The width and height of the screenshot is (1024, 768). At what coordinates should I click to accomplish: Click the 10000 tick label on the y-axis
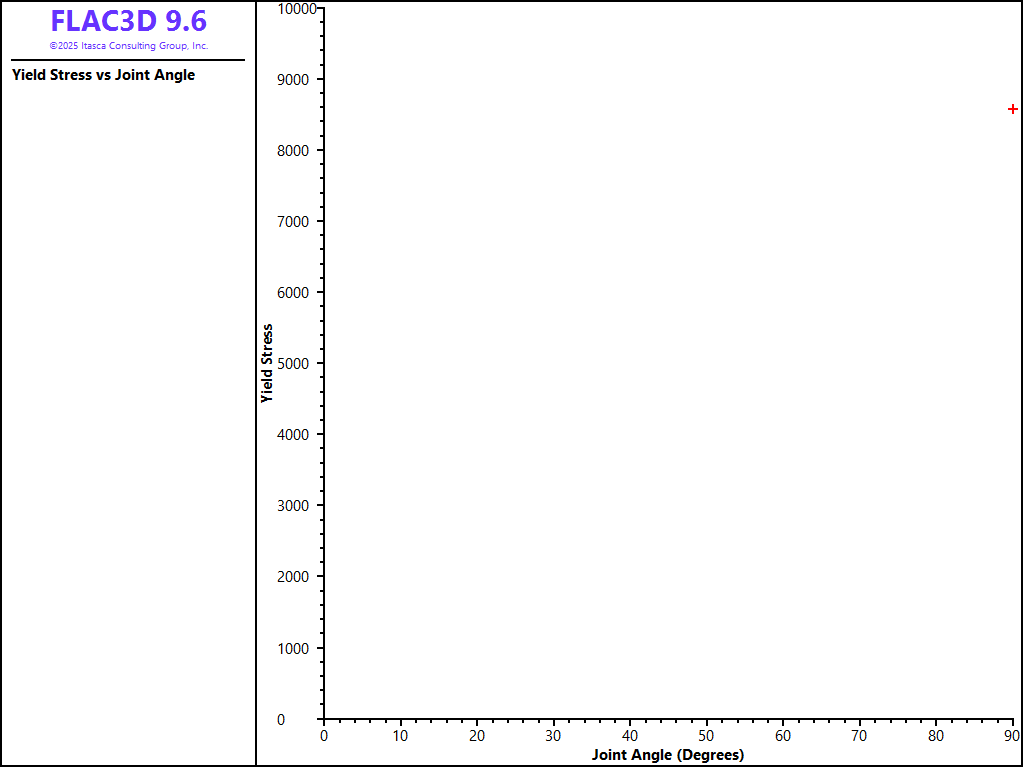(x=295, y=9)
